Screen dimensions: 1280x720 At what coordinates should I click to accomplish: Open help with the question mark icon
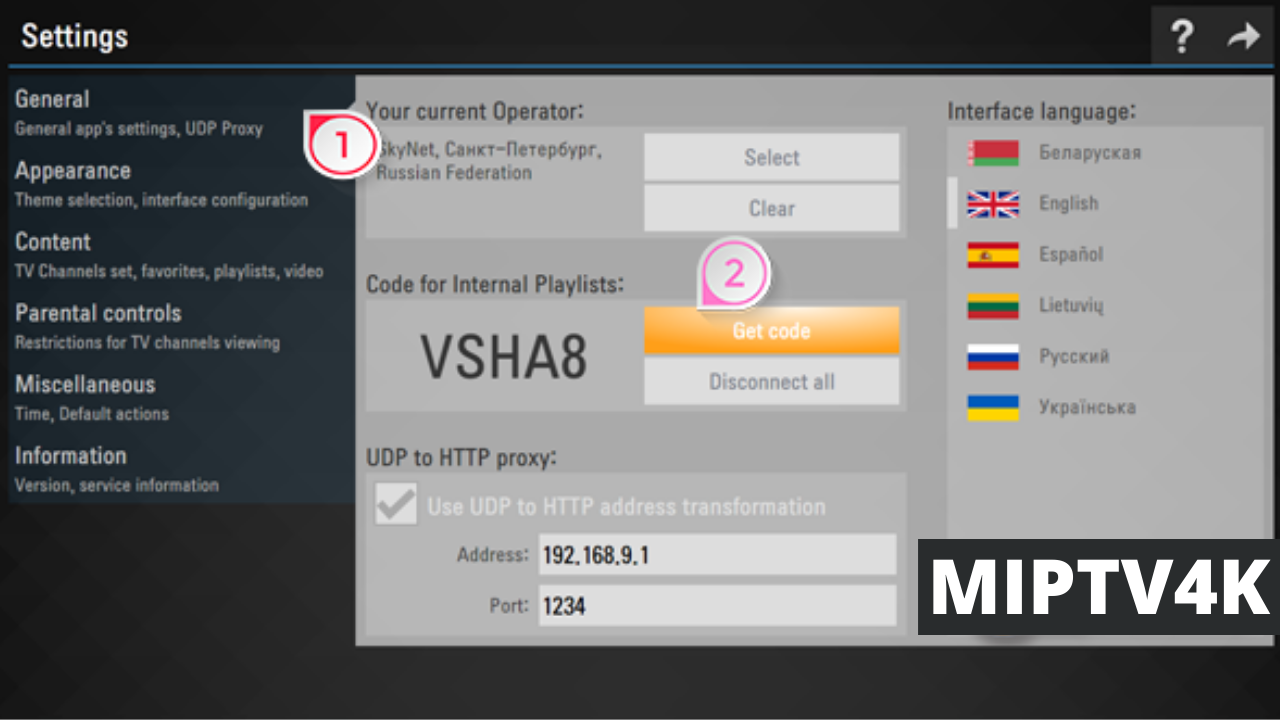(1182, 38)
